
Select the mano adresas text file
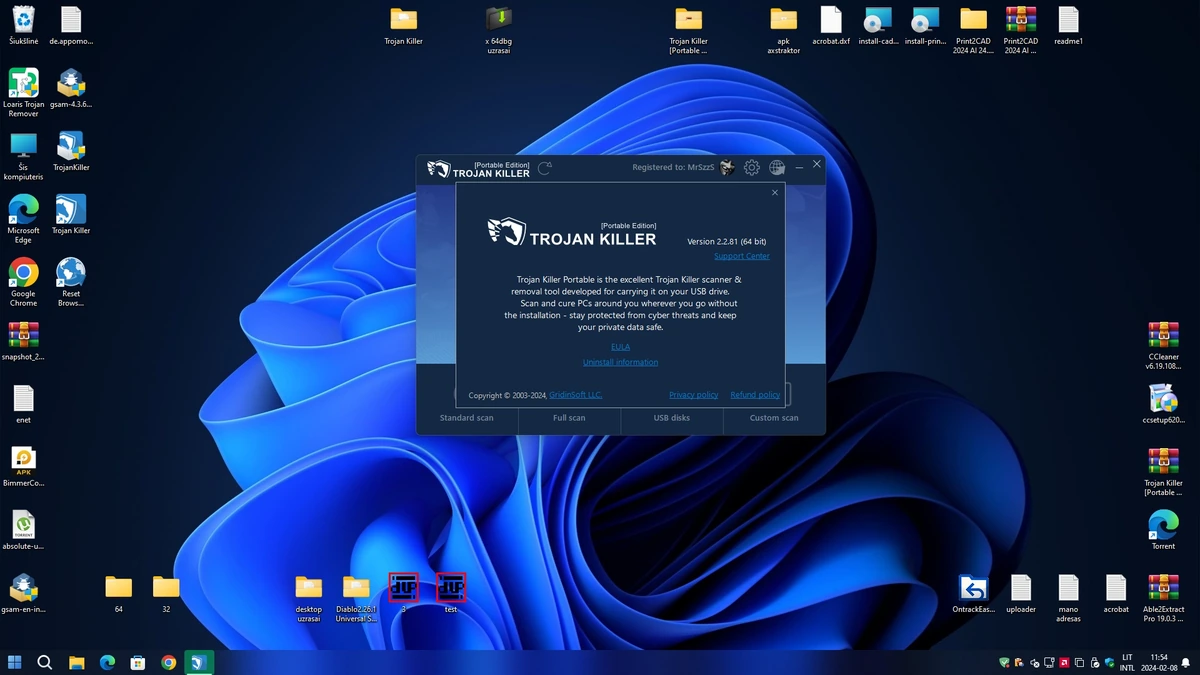coord(1068,597)
